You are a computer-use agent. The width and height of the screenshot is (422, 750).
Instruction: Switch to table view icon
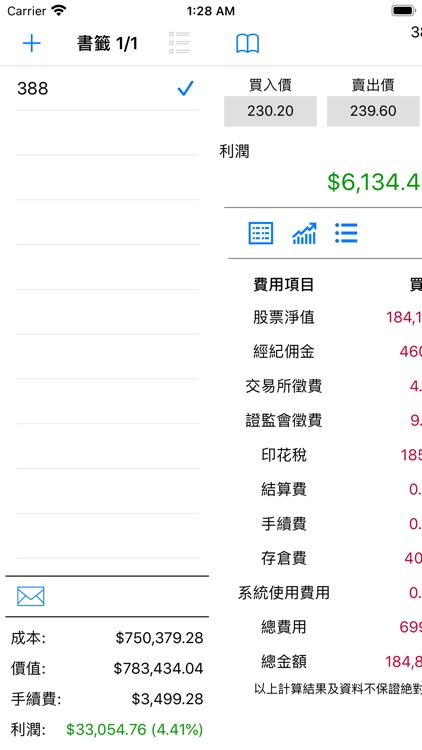[x=261, y=233]
